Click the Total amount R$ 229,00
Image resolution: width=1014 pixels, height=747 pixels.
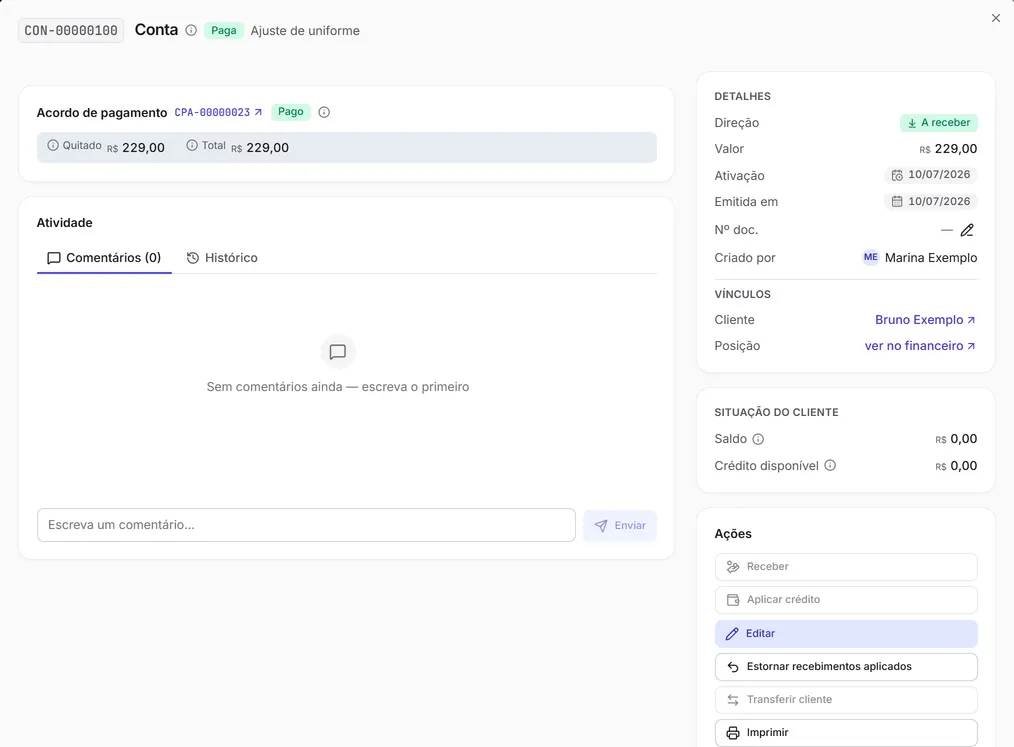pyautogui.click(x=260, y=147)
